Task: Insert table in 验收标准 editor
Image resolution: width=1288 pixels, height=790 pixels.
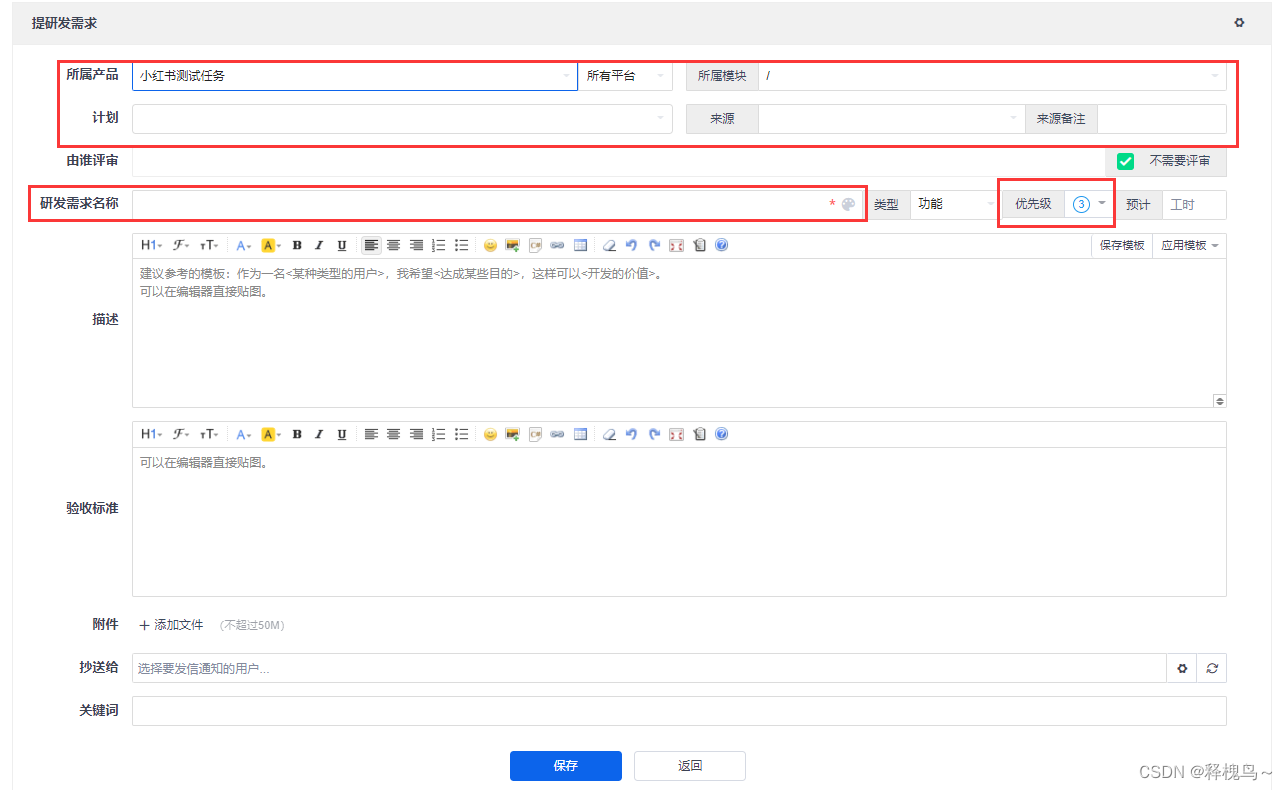Action: [x=580, y=434]
